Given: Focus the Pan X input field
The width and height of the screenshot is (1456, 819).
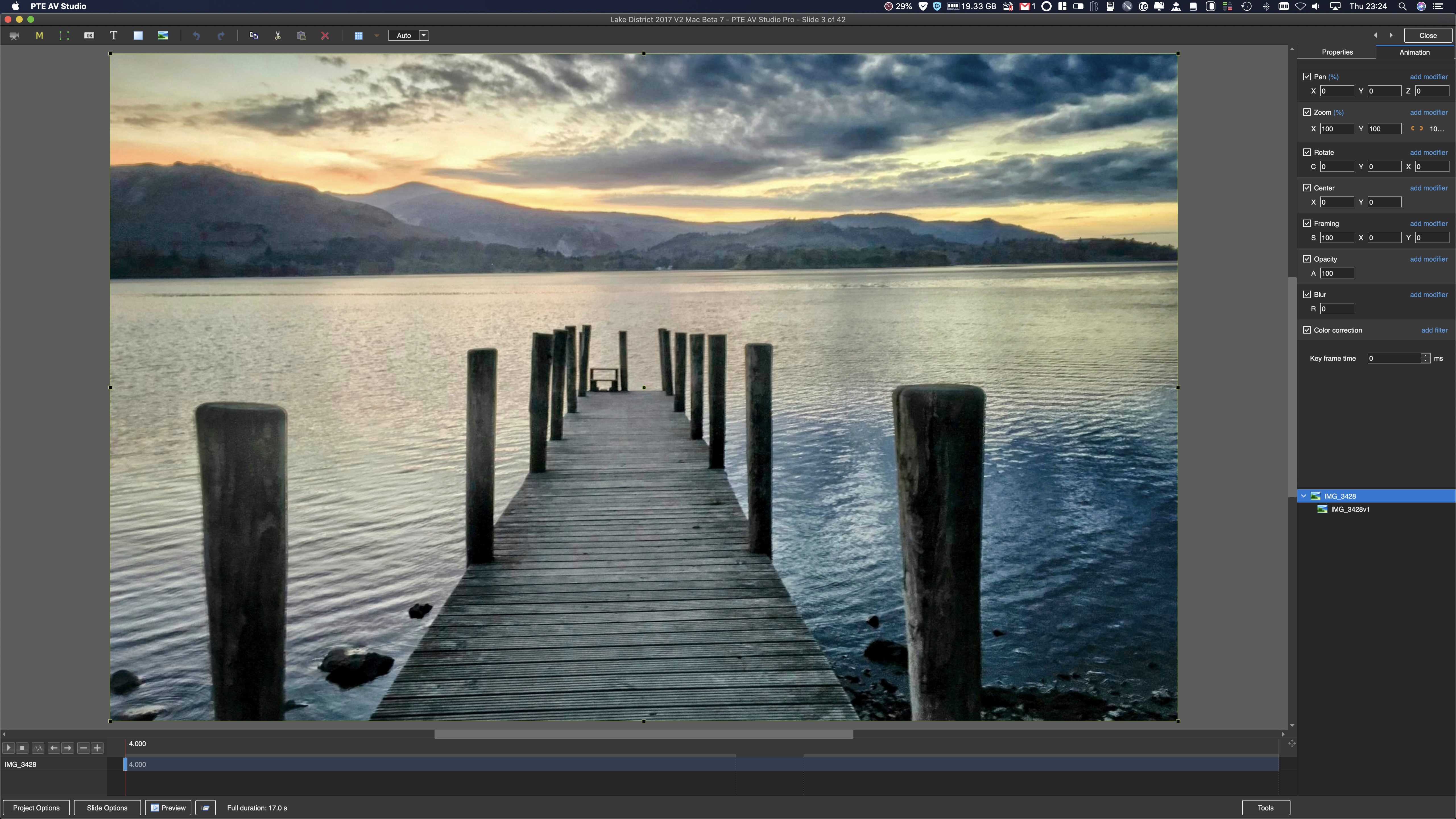Looking at the screenshot, I should click(x=1337, y=91).
